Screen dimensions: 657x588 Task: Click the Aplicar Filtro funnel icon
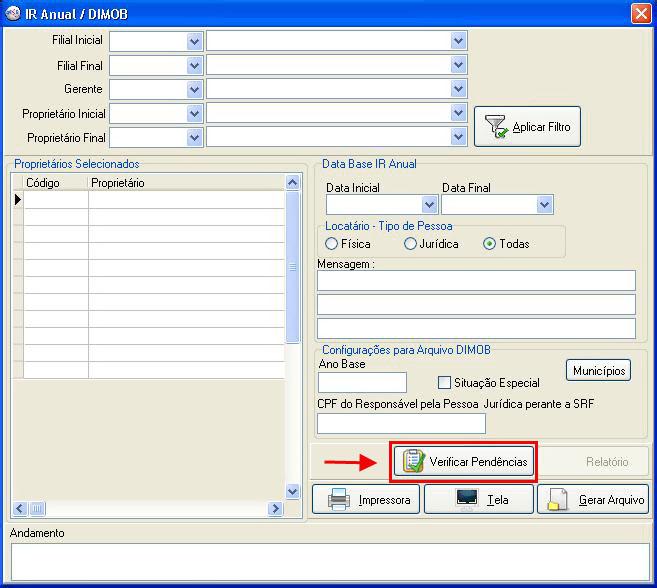click(496, 127)
